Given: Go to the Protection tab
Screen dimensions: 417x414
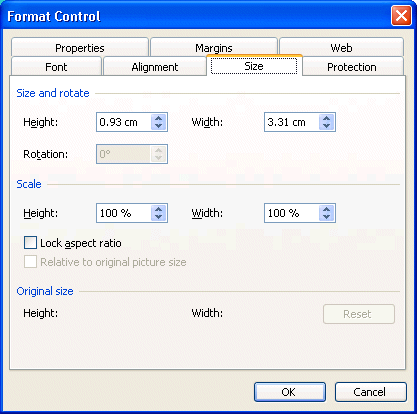Looking at the screenshot, I should point(353,66).
